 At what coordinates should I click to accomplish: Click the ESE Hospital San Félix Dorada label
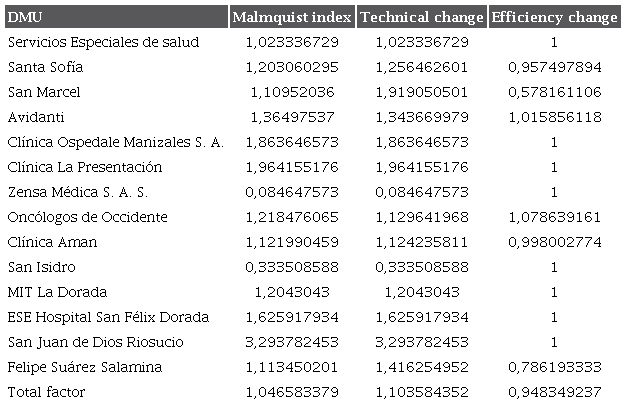108,317
